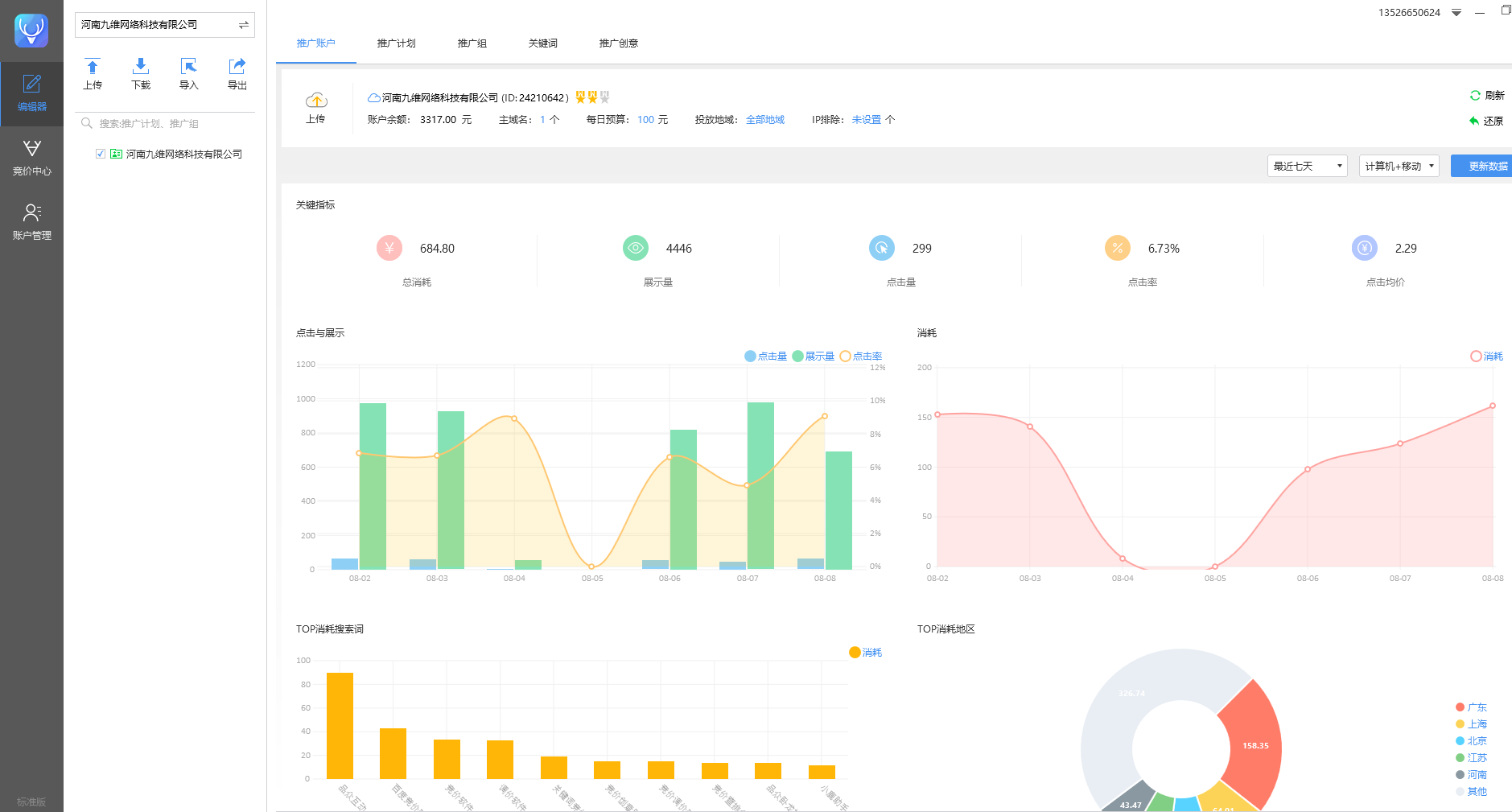Open the account selector 河南九维网络科技有限公司 at top
The image size is (1512, 812).
tap(165, 25)
